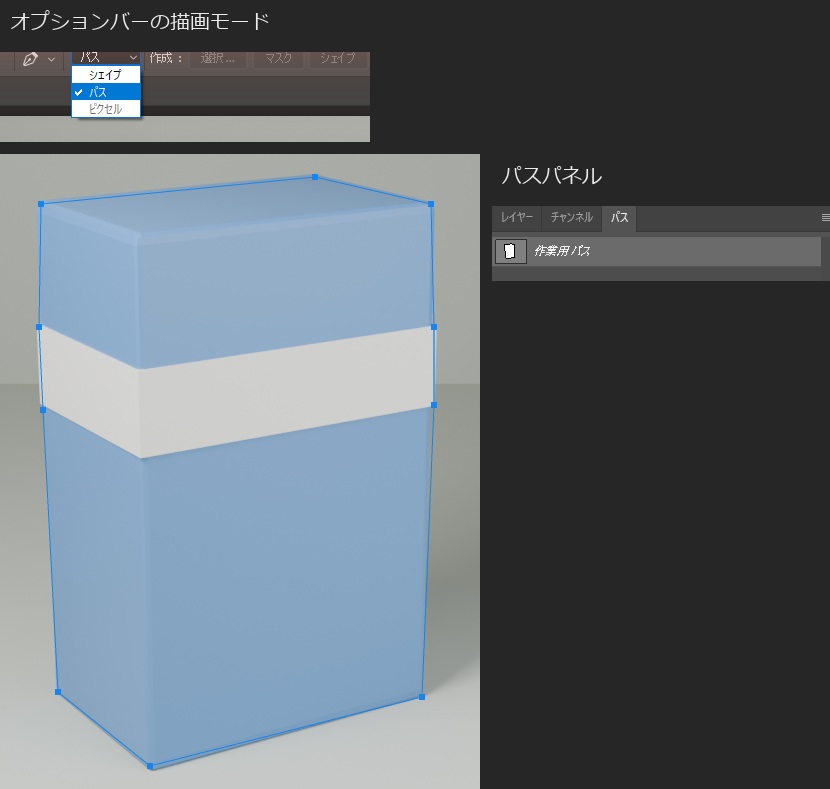Click the 作成： label in options bar

tap(166, 58)
